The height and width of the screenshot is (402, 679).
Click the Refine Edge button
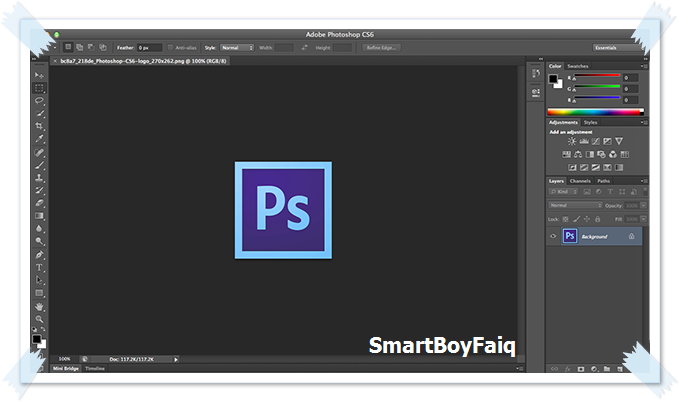pyautogui.click(x=382, y=48)
